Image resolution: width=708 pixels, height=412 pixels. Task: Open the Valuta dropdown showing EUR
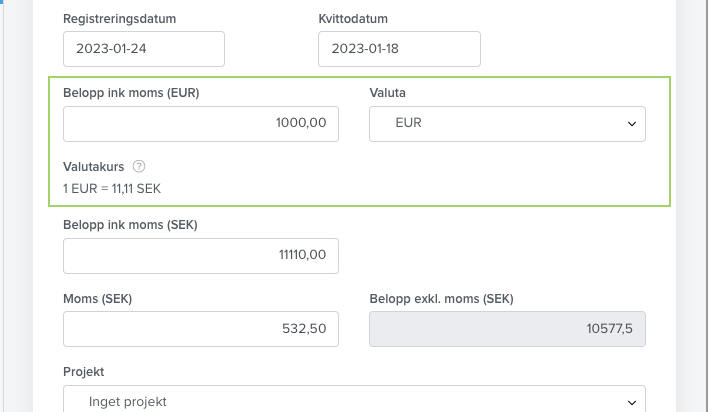(508, 124)
